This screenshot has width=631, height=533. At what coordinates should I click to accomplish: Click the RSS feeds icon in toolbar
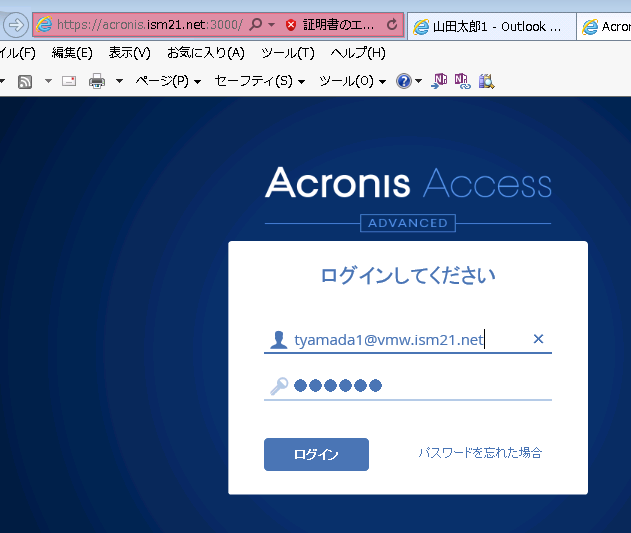click(x=25, y=81)
